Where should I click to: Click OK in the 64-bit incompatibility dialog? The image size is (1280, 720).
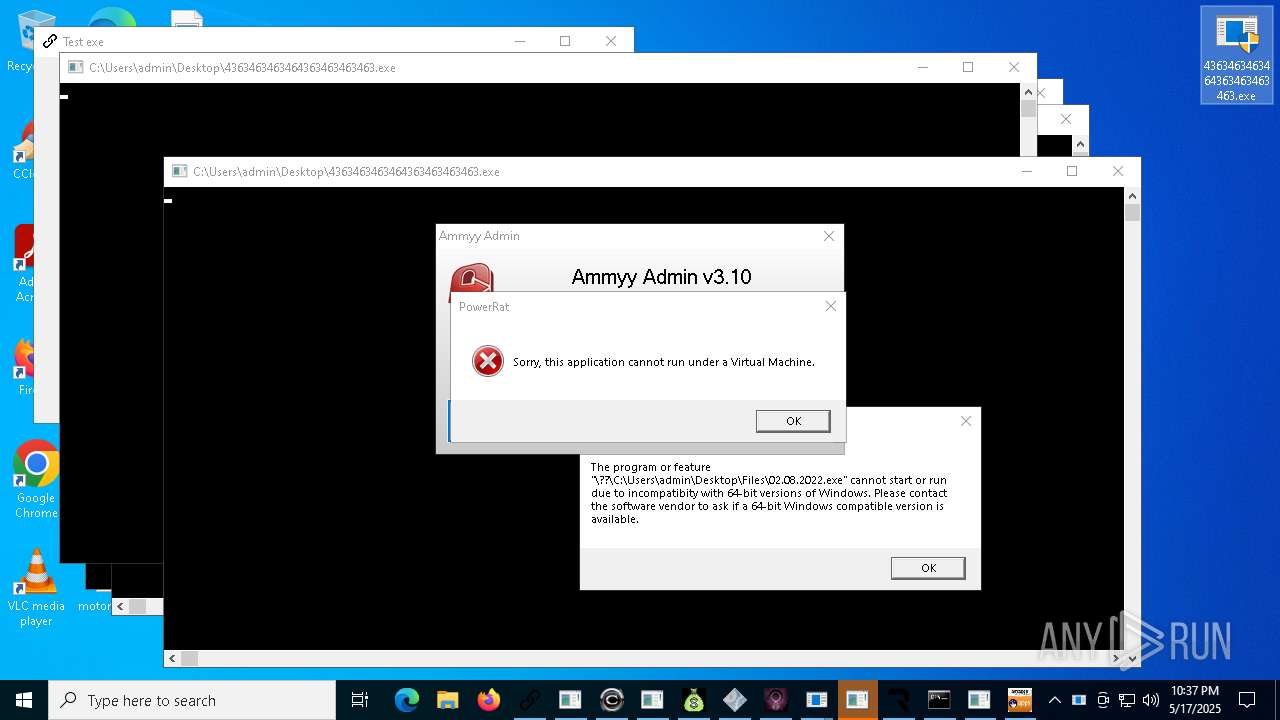[x=928, y=568]
